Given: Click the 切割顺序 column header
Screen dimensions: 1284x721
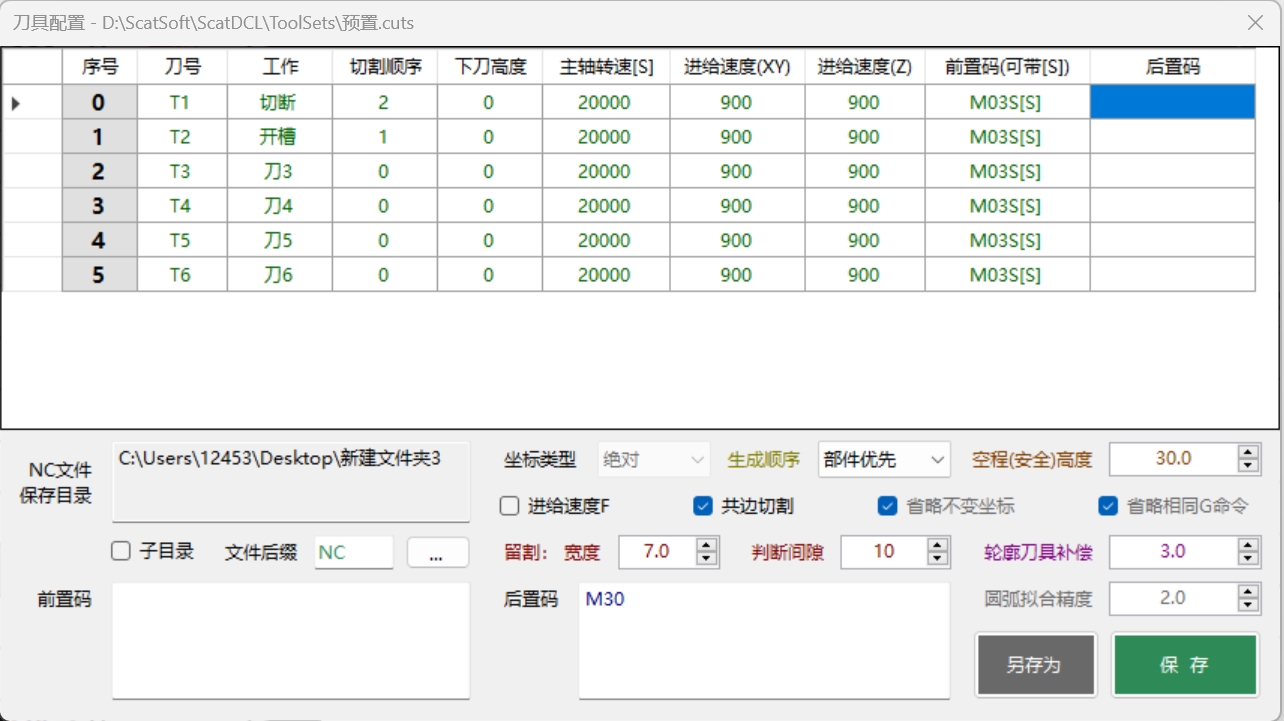Looking at the screenshot, I should (385, 67).
